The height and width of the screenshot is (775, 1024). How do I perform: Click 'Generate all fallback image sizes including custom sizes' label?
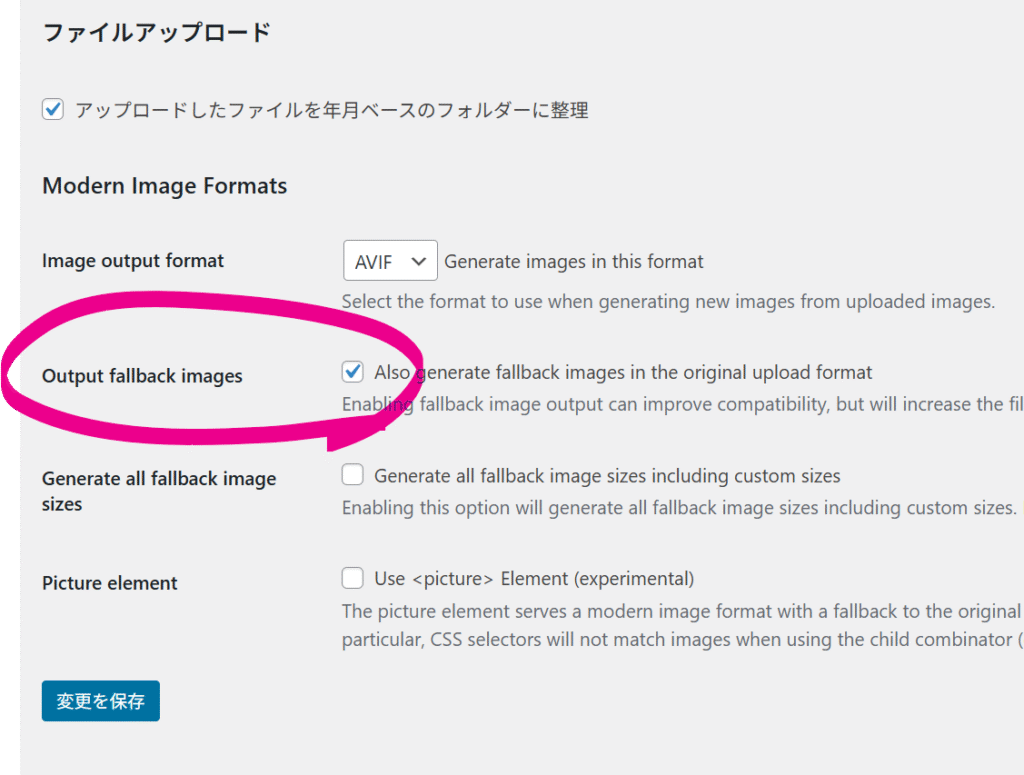(x=607, y=476)
